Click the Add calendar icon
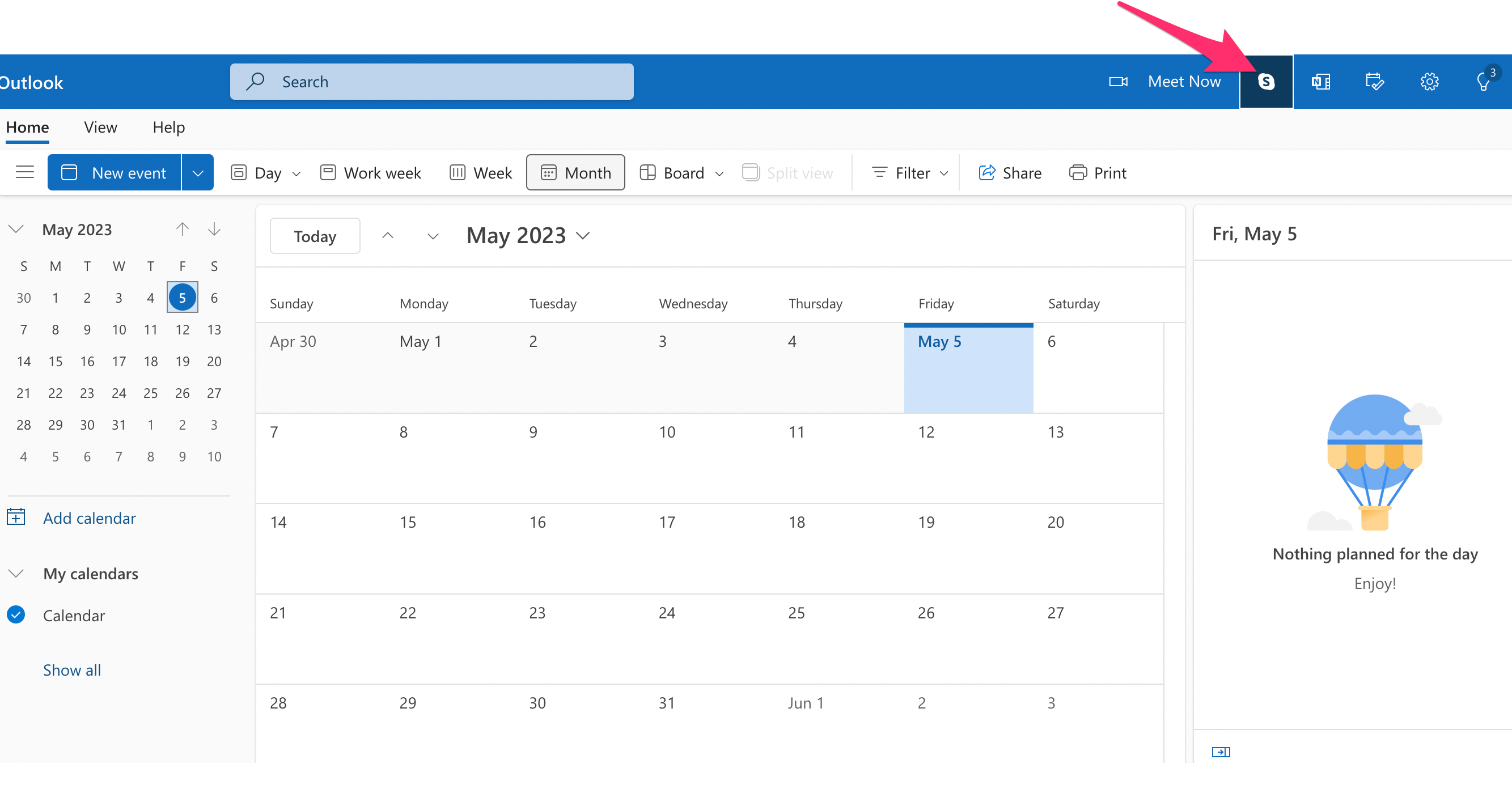Viewport: 1512px width, 789px height. click(x=16, y=517)
